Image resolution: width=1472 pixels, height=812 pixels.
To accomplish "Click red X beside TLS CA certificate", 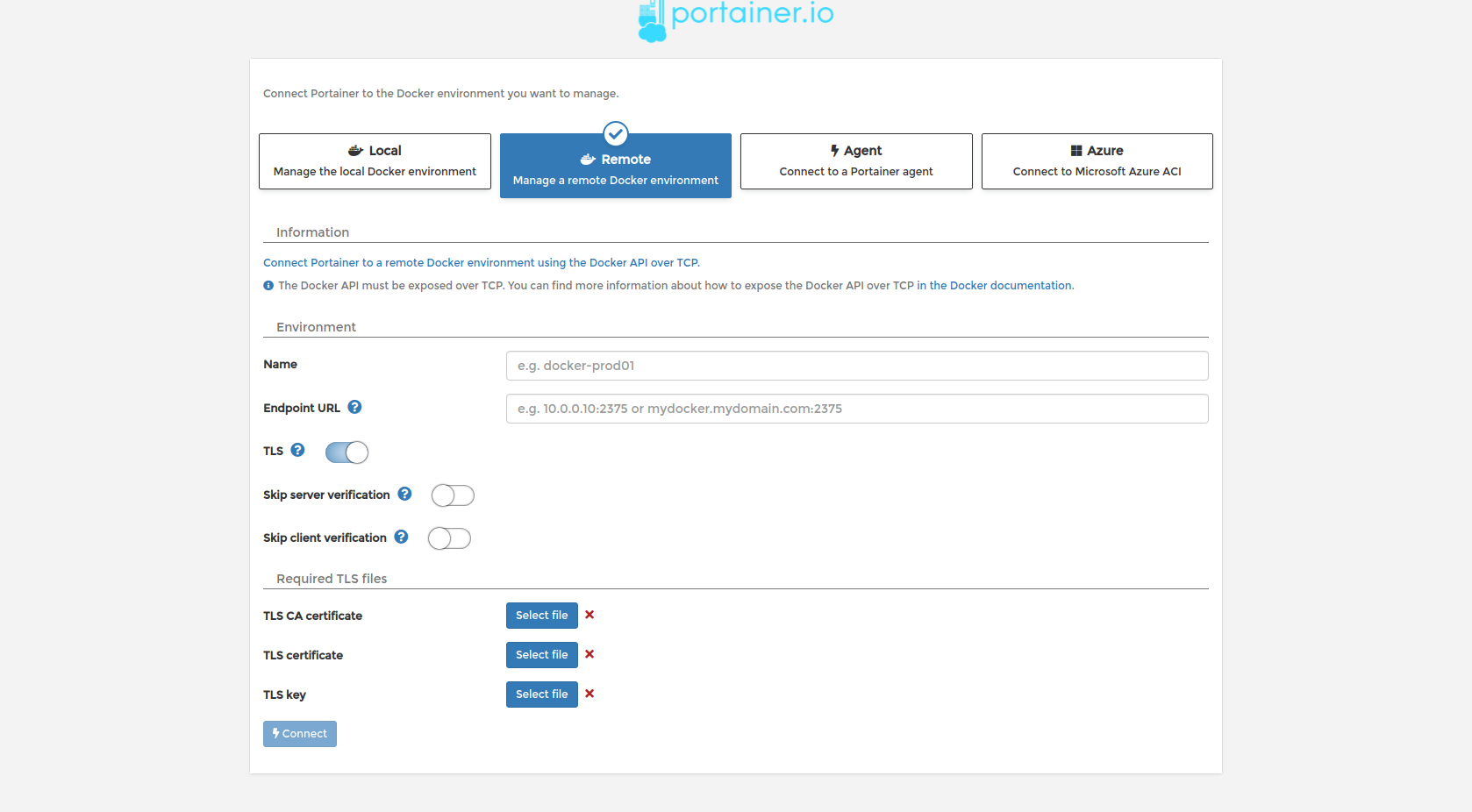I will (590, 615).
